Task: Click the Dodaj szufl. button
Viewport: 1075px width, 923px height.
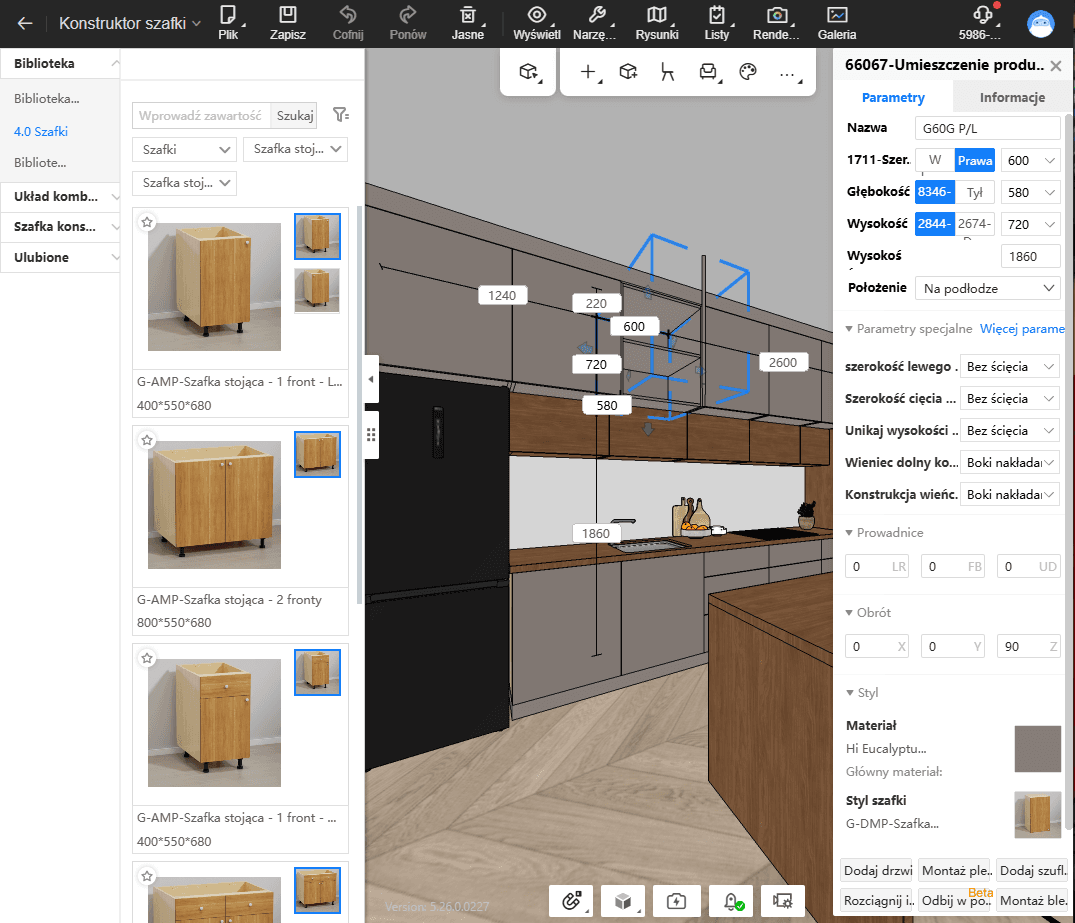Action: tap(1032, 870)
